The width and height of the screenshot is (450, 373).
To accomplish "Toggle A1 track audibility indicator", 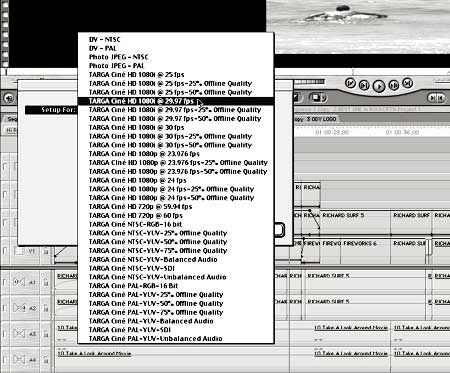I will pos(5,282).
